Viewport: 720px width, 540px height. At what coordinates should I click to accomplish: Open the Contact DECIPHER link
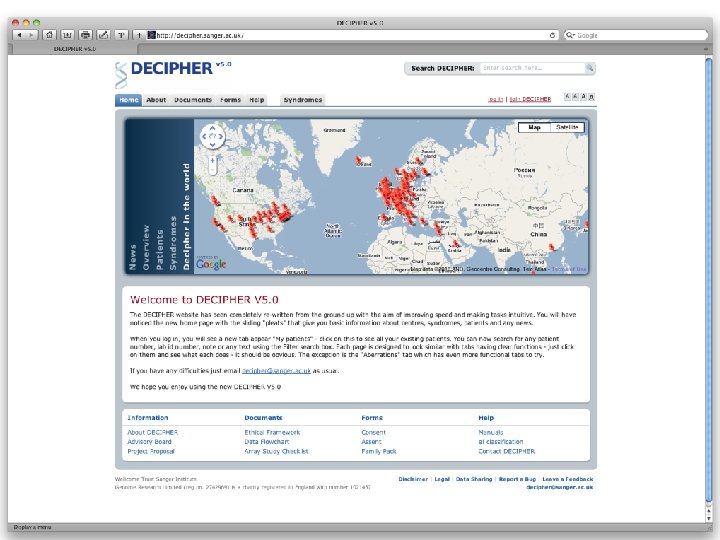506,451
